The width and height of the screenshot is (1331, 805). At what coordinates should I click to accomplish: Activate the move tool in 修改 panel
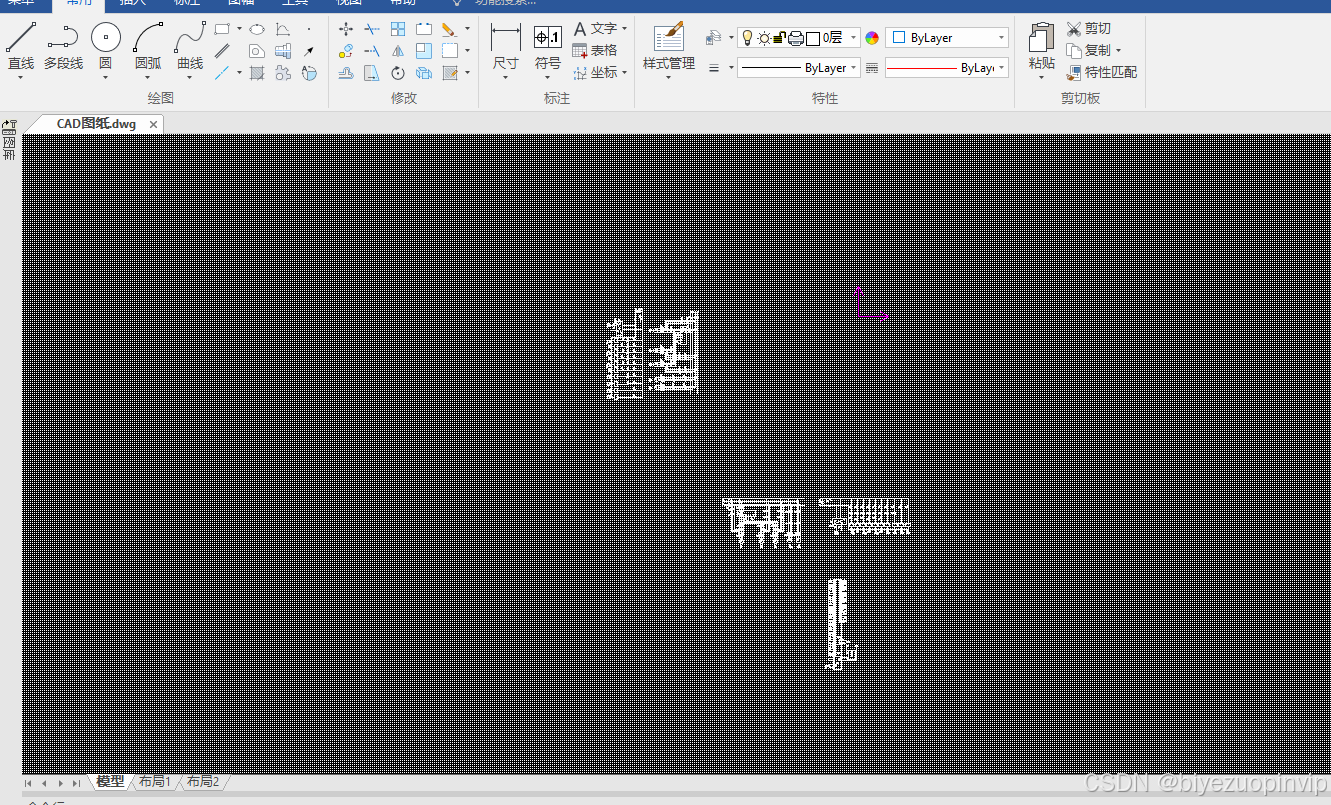coord(346,29)
